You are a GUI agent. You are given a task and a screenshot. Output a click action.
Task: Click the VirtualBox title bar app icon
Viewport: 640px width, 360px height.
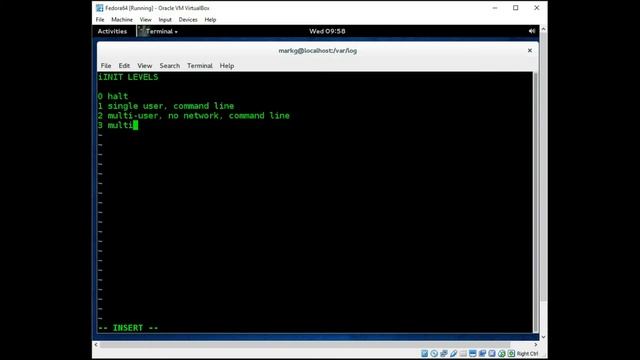[x=100, y=8]
